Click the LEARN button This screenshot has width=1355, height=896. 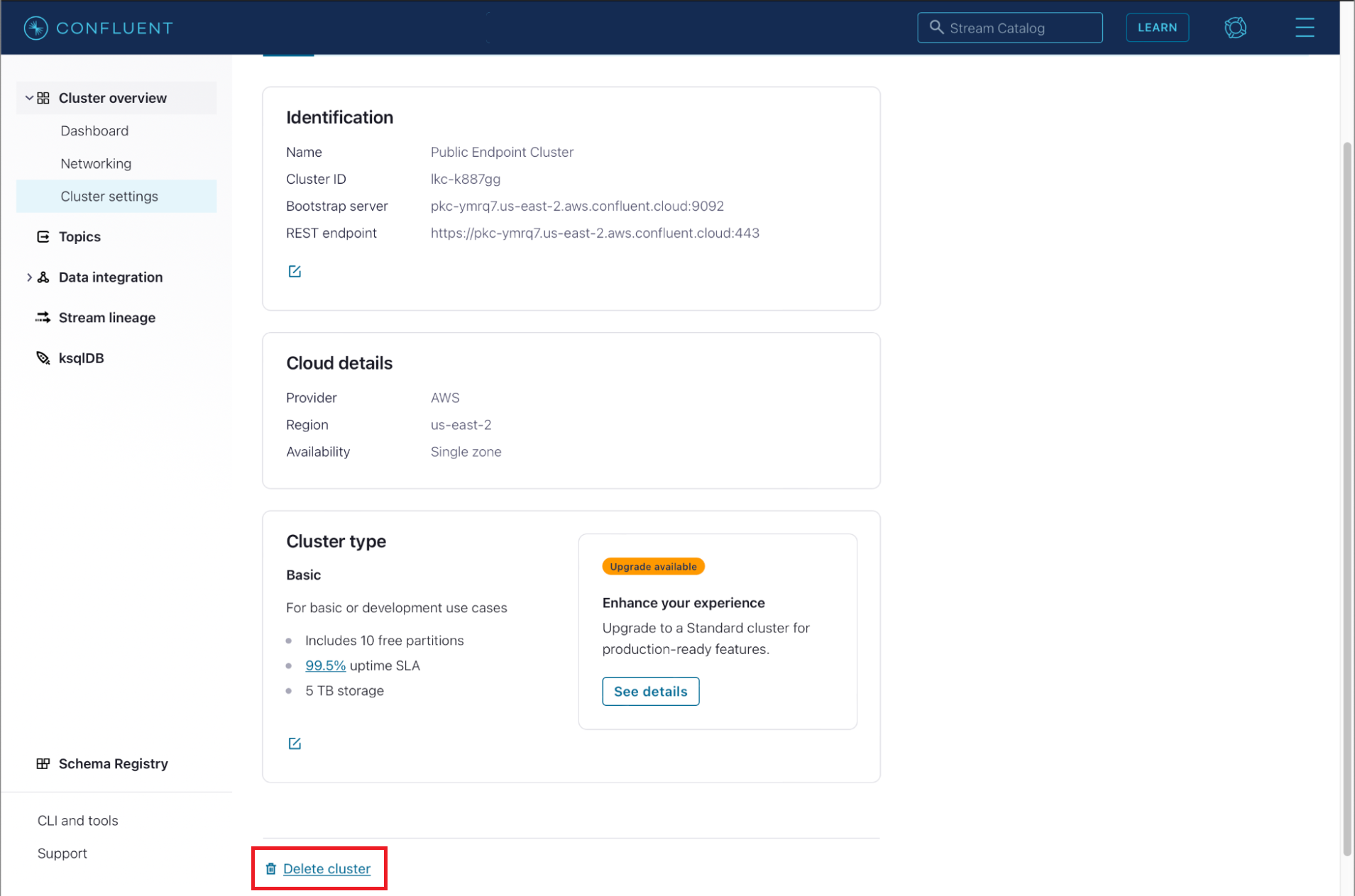point(1157,28)
